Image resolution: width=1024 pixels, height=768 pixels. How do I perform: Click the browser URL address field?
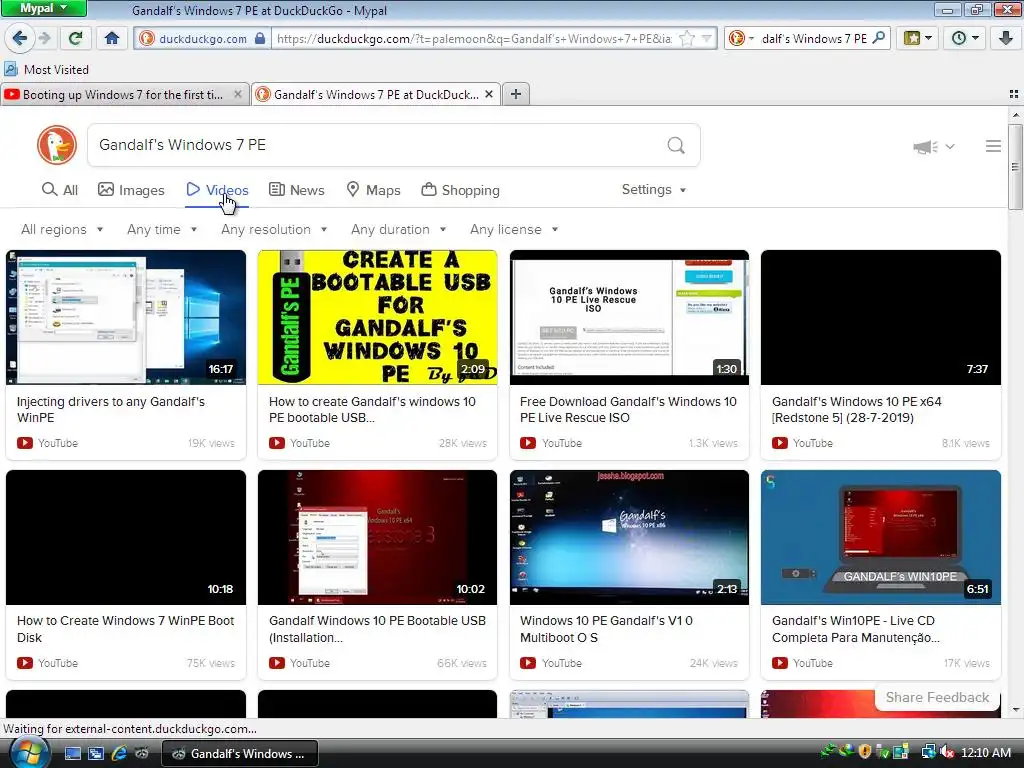[474, 39]
